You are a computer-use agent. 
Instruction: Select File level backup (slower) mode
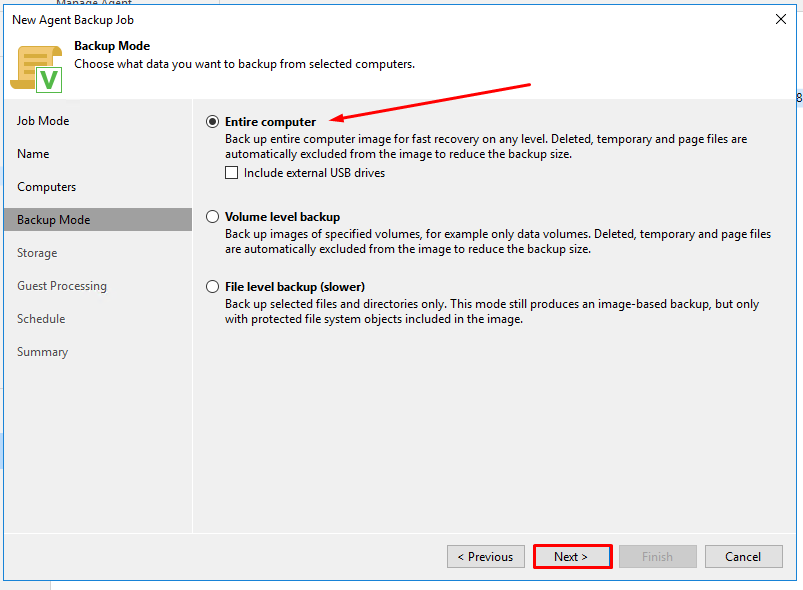212,286
